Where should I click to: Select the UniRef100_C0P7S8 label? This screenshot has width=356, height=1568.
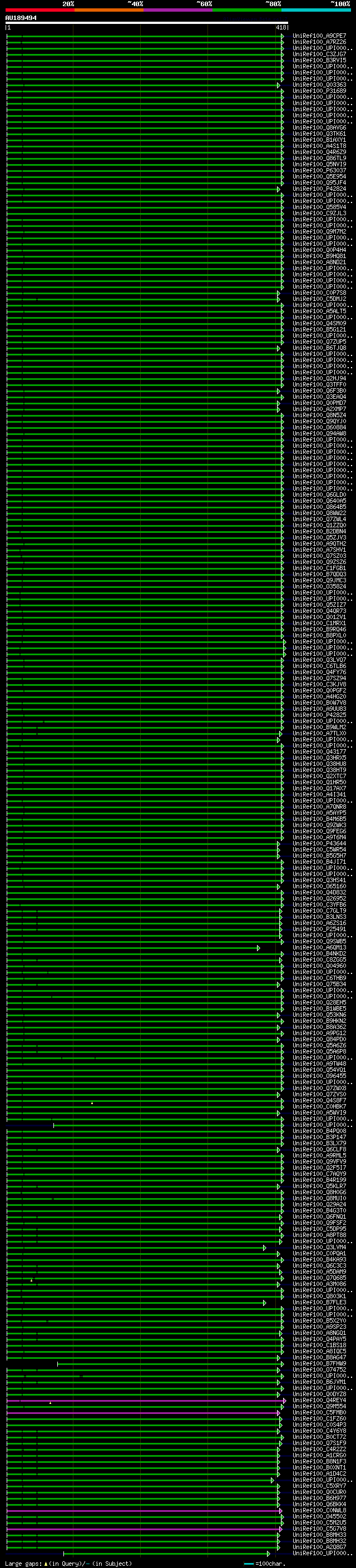coord(319,293)
